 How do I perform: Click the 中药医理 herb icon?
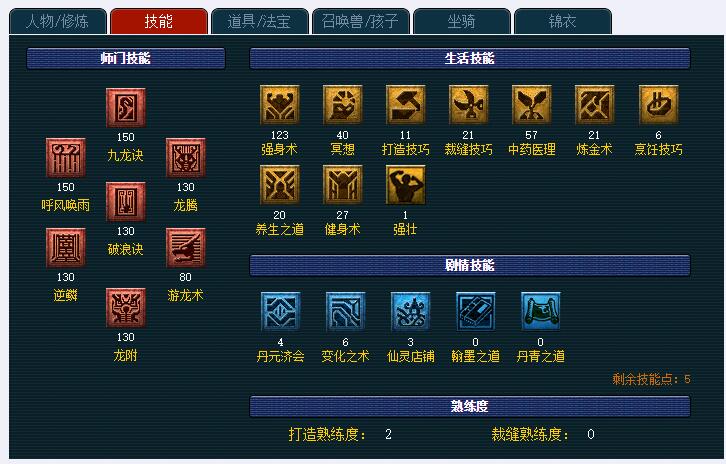(532, 105)
